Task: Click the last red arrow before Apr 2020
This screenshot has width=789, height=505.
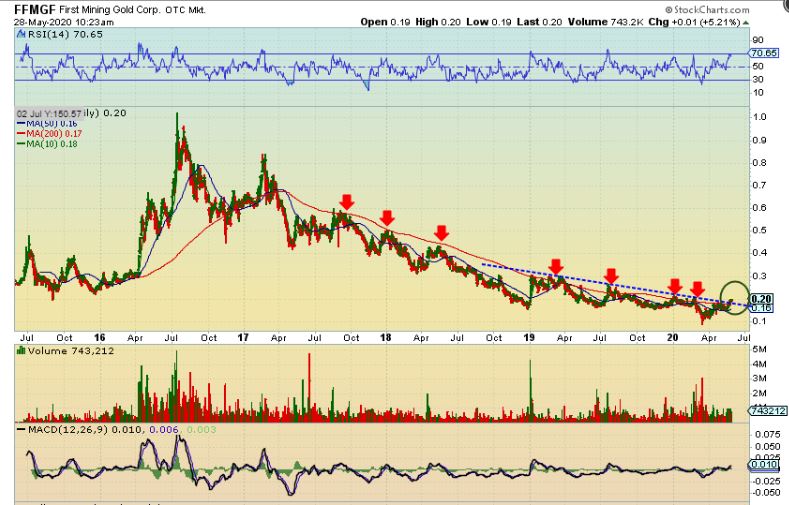Action: (x=697, y=289)
